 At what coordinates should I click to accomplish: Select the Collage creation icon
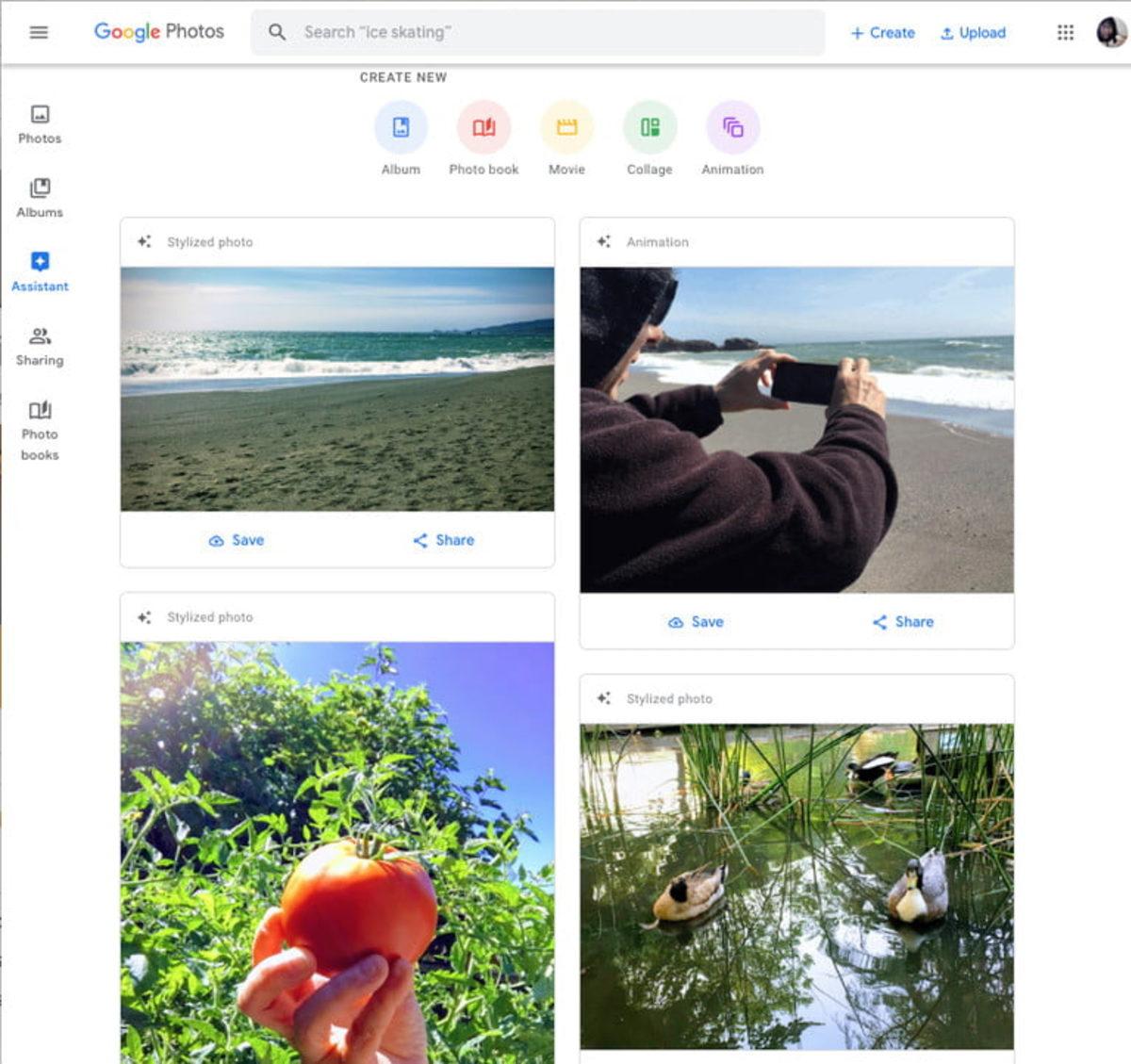[x=648, y=125]
